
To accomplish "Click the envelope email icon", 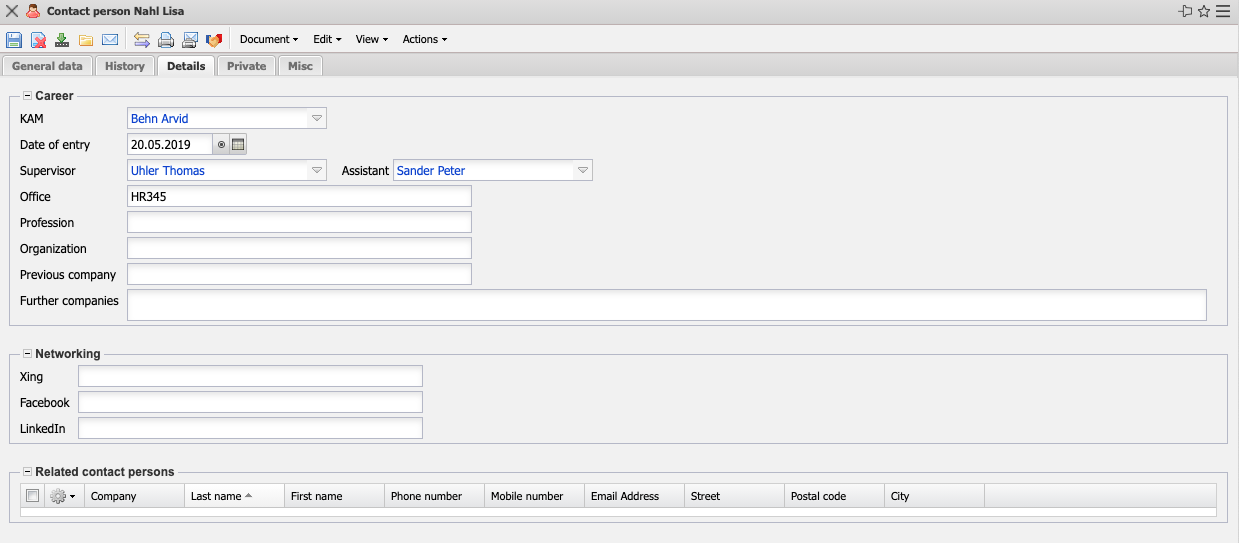I will (x=110, y=40).
